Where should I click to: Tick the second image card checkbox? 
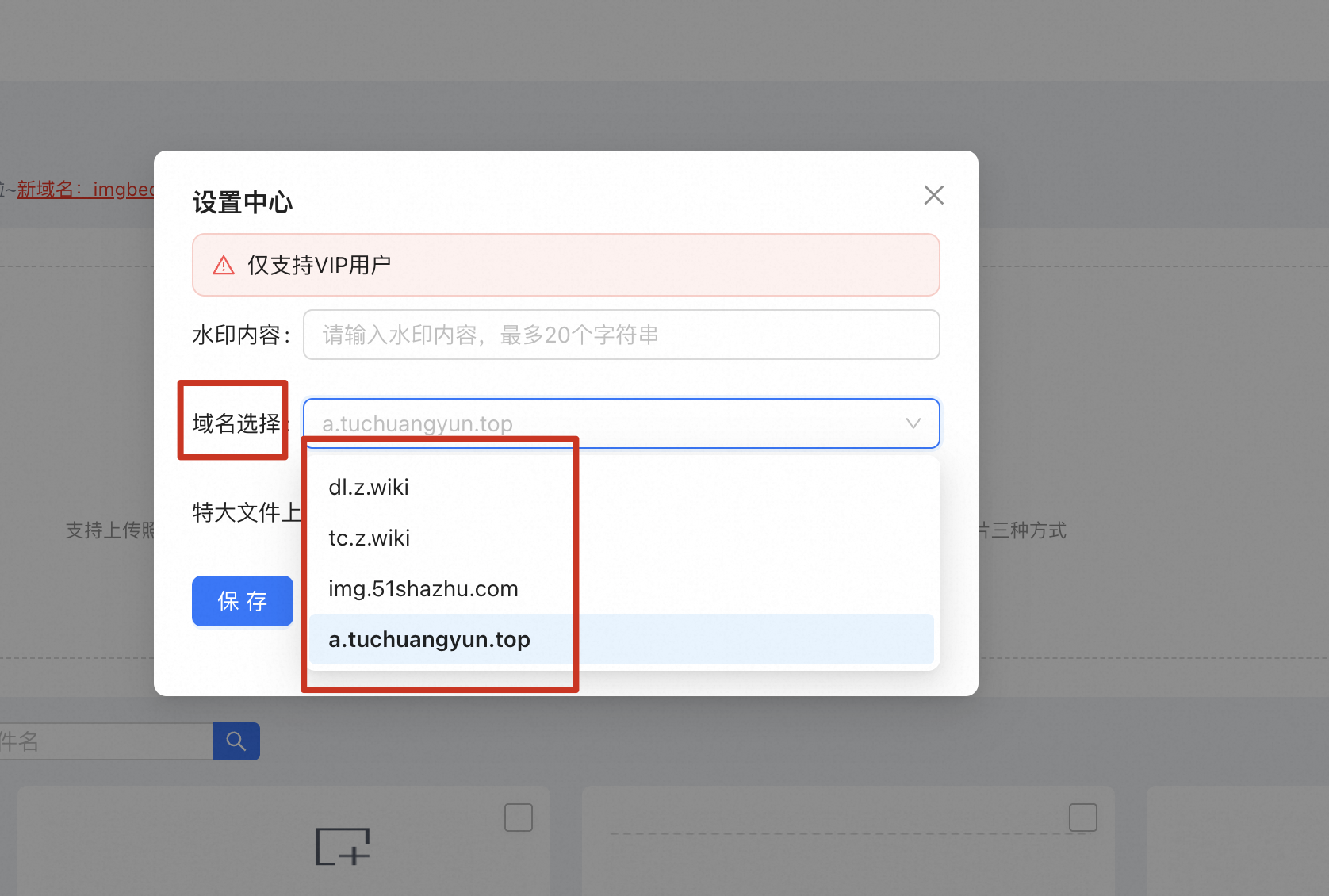click(1083, 818)
